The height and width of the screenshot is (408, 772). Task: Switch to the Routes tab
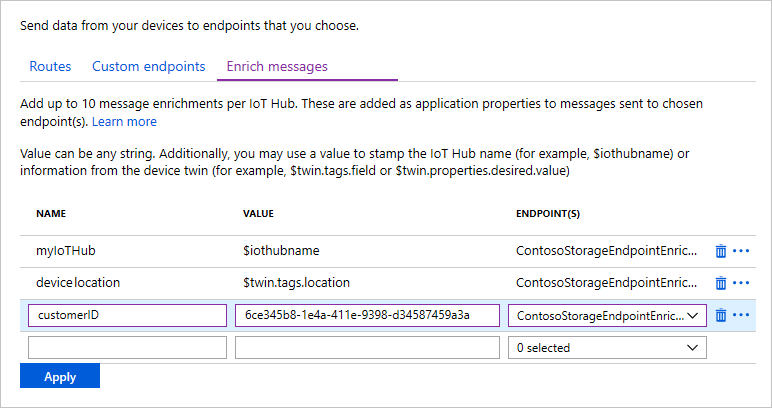(x=50, y=67)
